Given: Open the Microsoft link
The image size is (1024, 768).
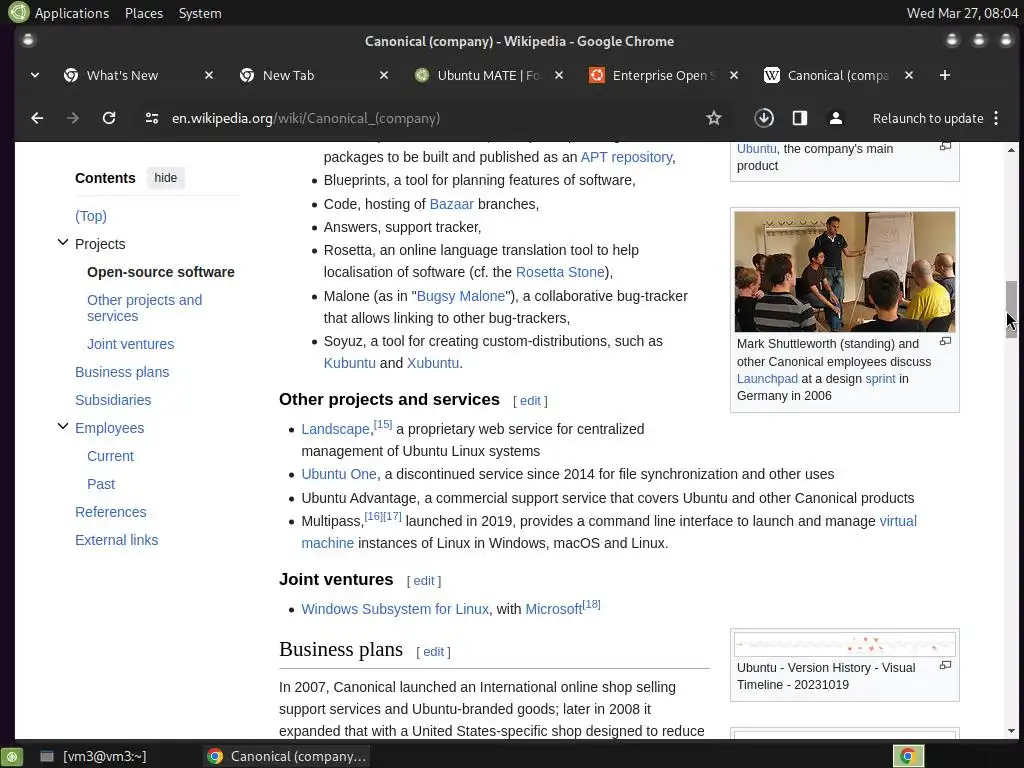Looking at the screenshot, I should (553, 609).
